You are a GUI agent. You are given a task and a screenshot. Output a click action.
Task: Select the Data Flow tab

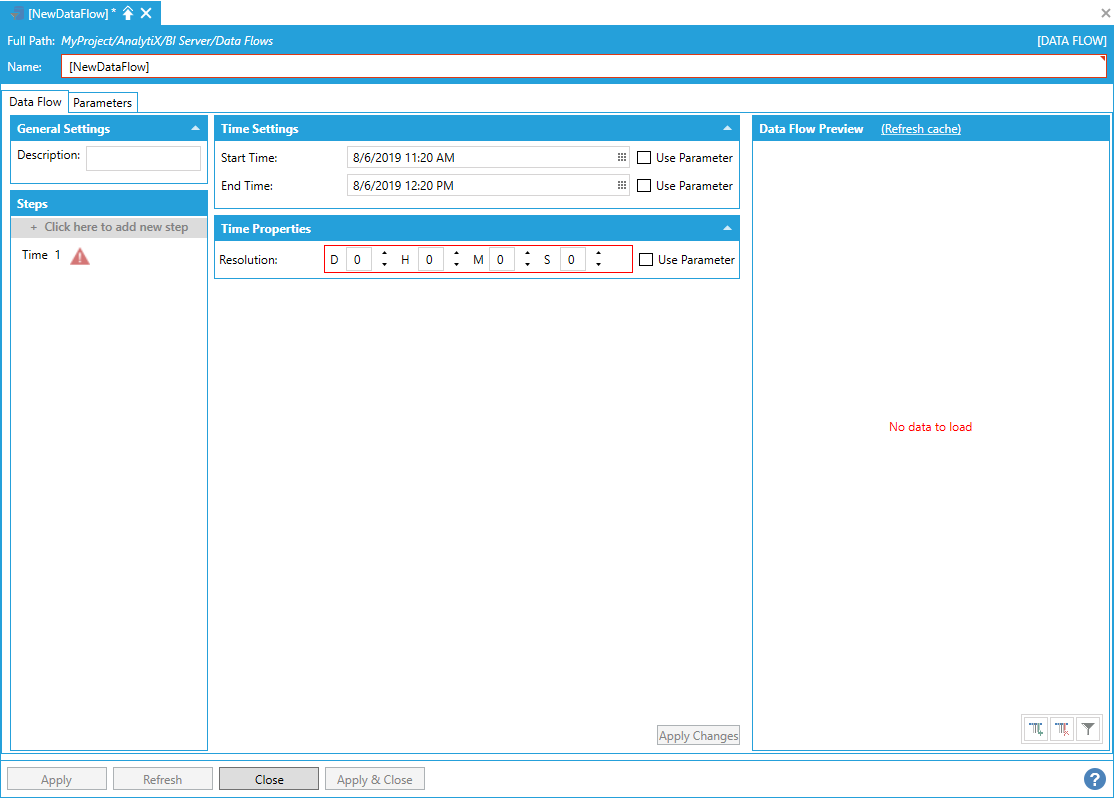(x=36, y=102)
